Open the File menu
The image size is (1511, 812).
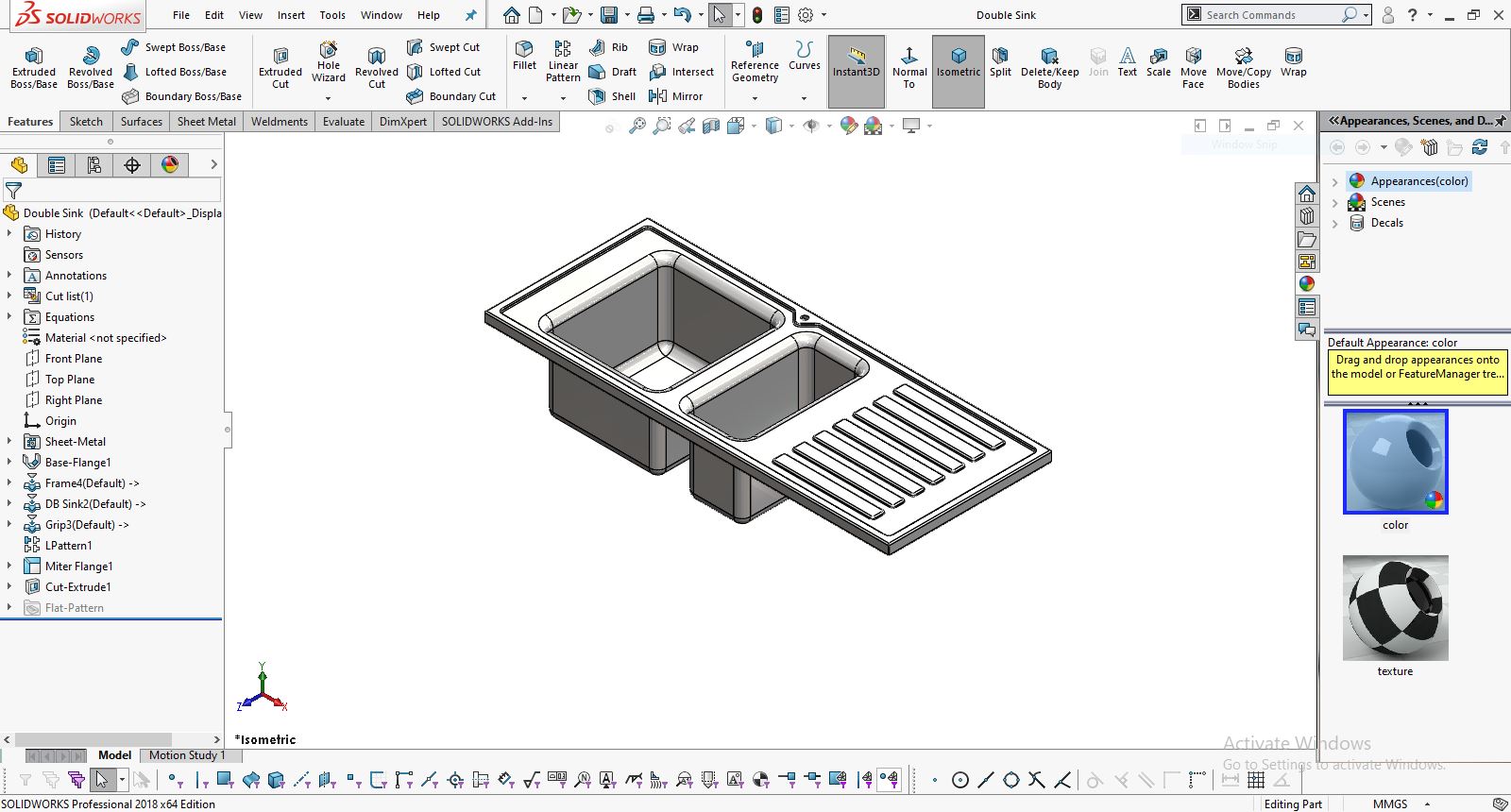click(181, 15)
